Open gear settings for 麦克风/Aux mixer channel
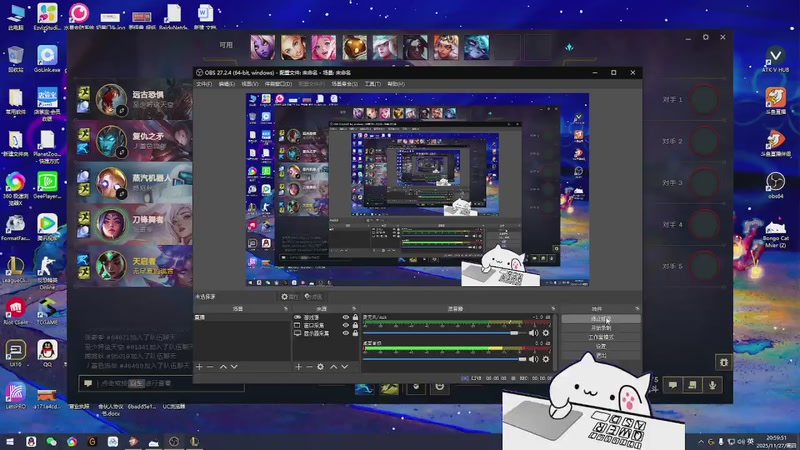Viewport: 800px width, 450px height. pyautogui.click(x=546, y=333)
